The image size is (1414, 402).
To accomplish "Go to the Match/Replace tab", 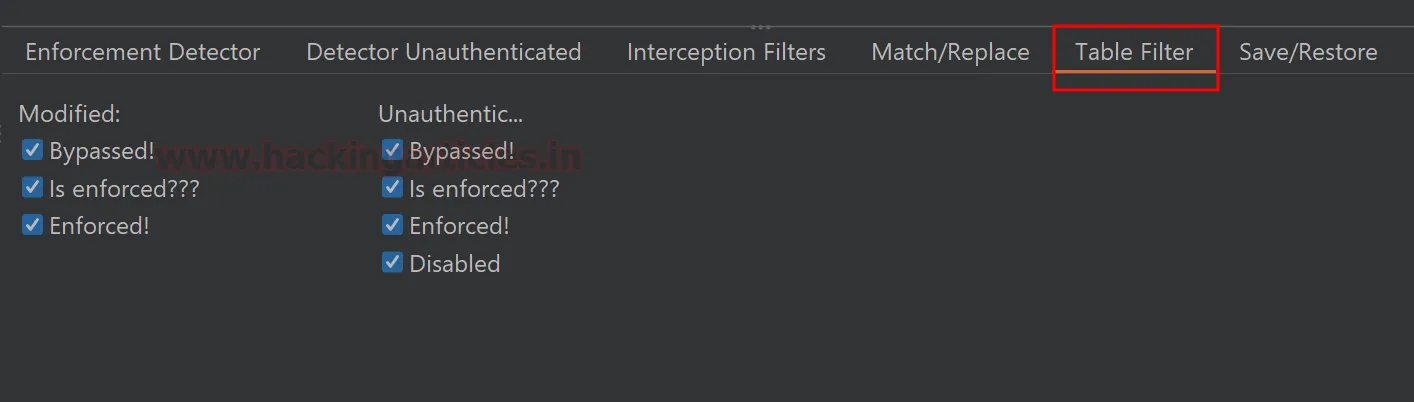I will click(x=950, y=52).
